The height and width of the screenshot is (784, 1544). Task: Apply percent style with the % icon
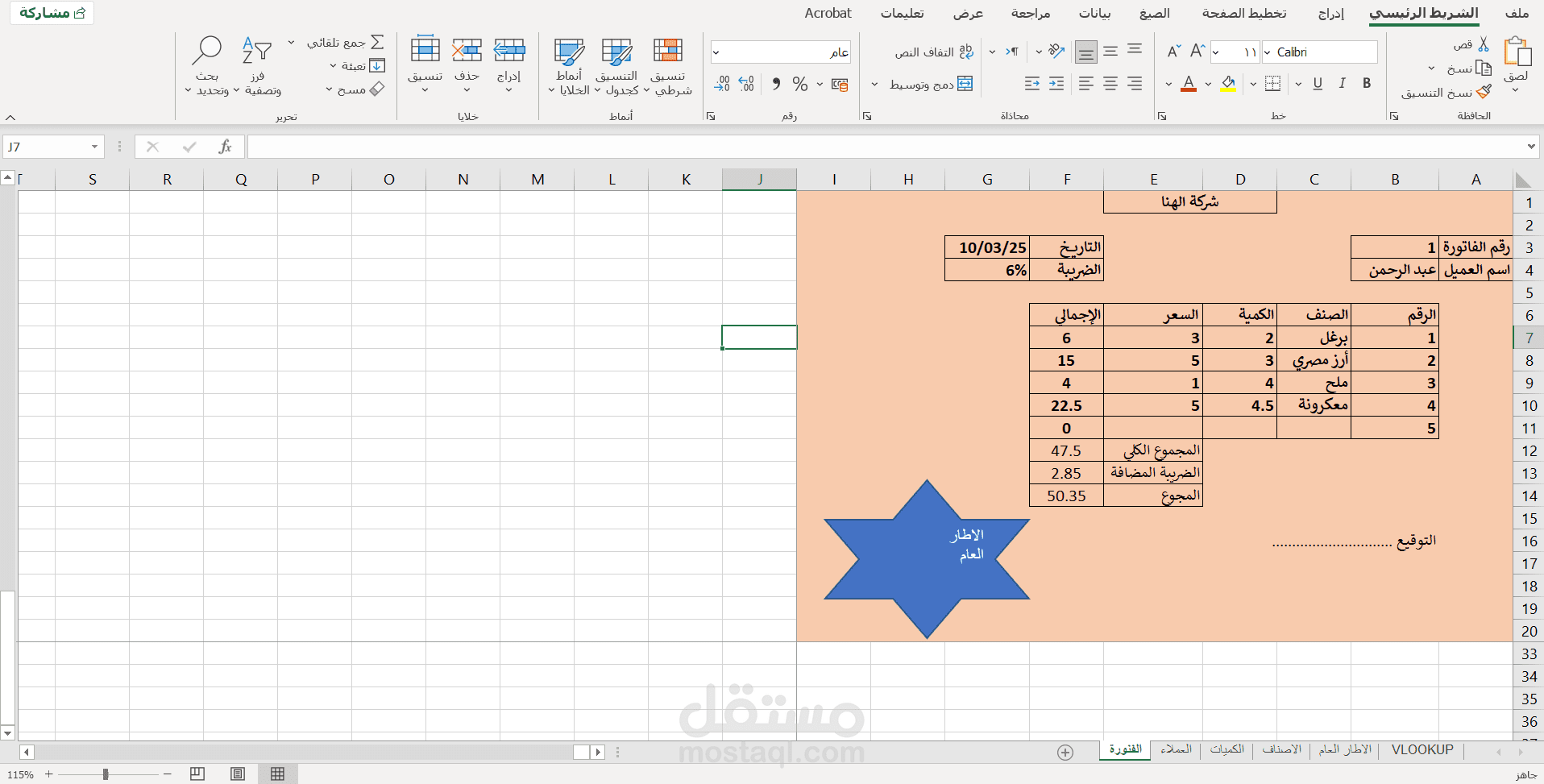pyautogui.click(x=799, y=84)
